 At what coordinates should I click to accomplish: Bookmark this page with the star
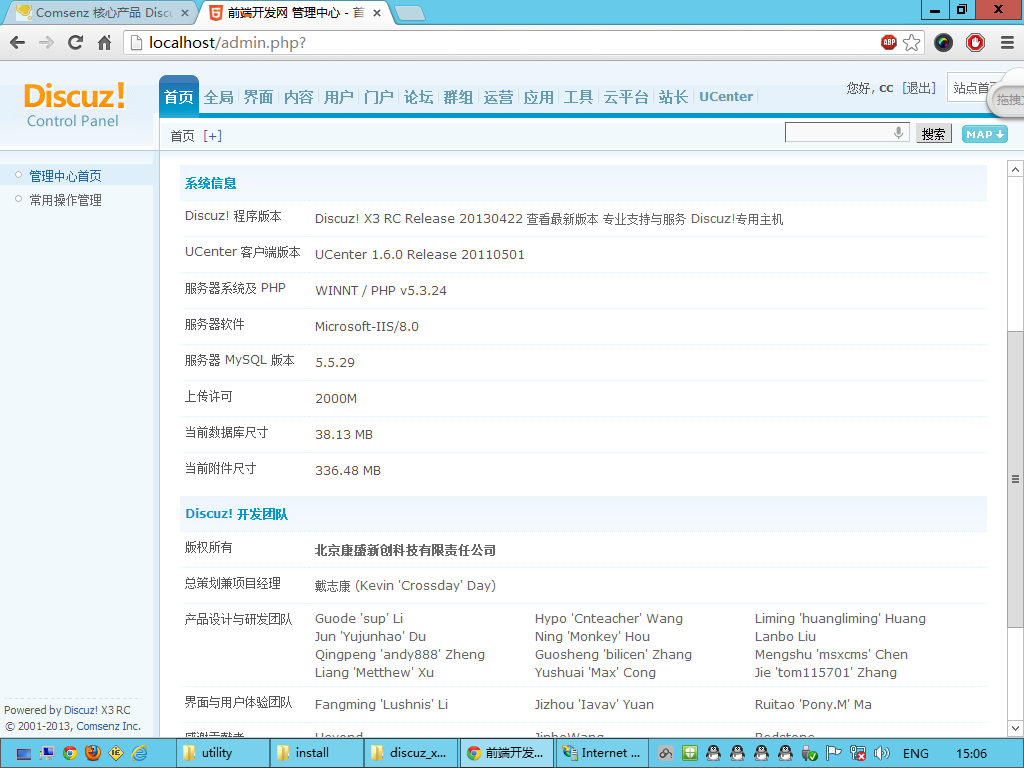point(912,42)
